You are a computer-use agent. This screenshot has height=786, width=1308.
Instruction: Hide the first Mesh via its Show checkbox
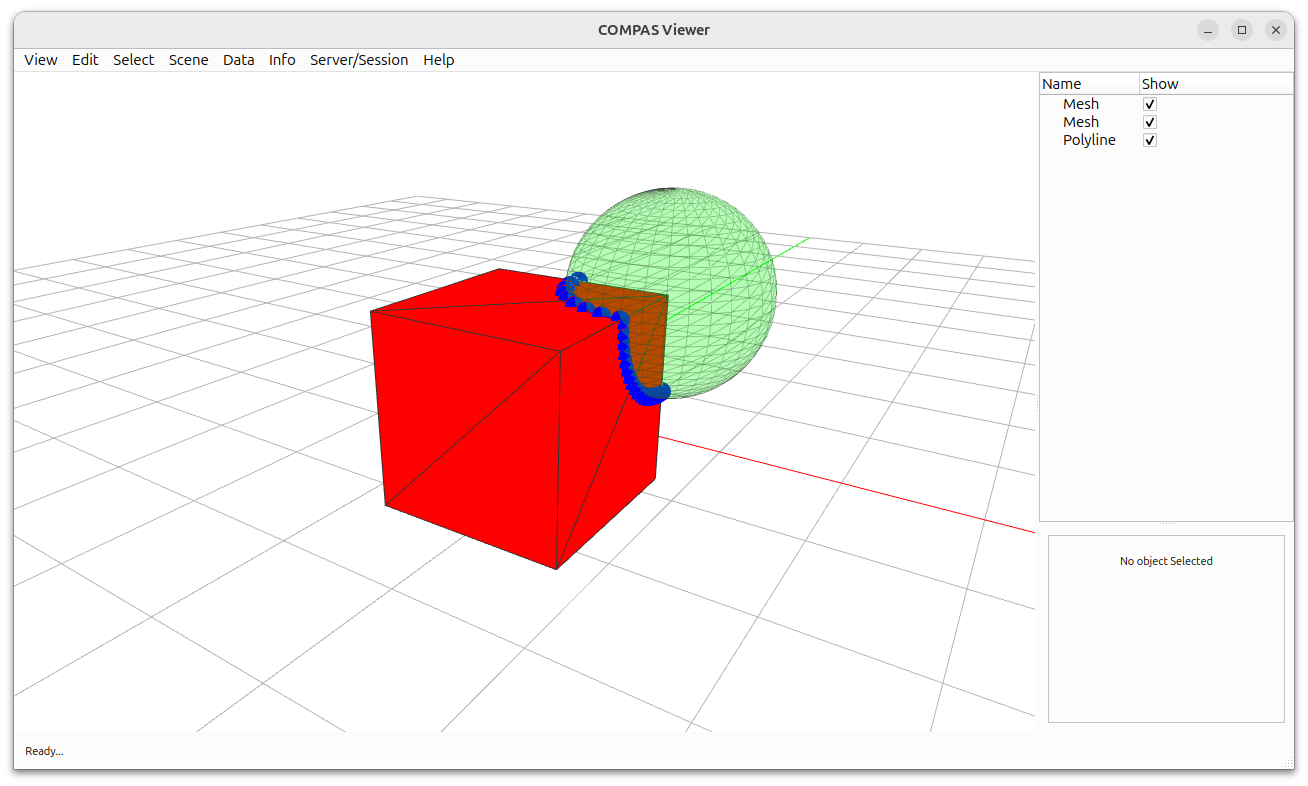click(x=1149, y=103)
